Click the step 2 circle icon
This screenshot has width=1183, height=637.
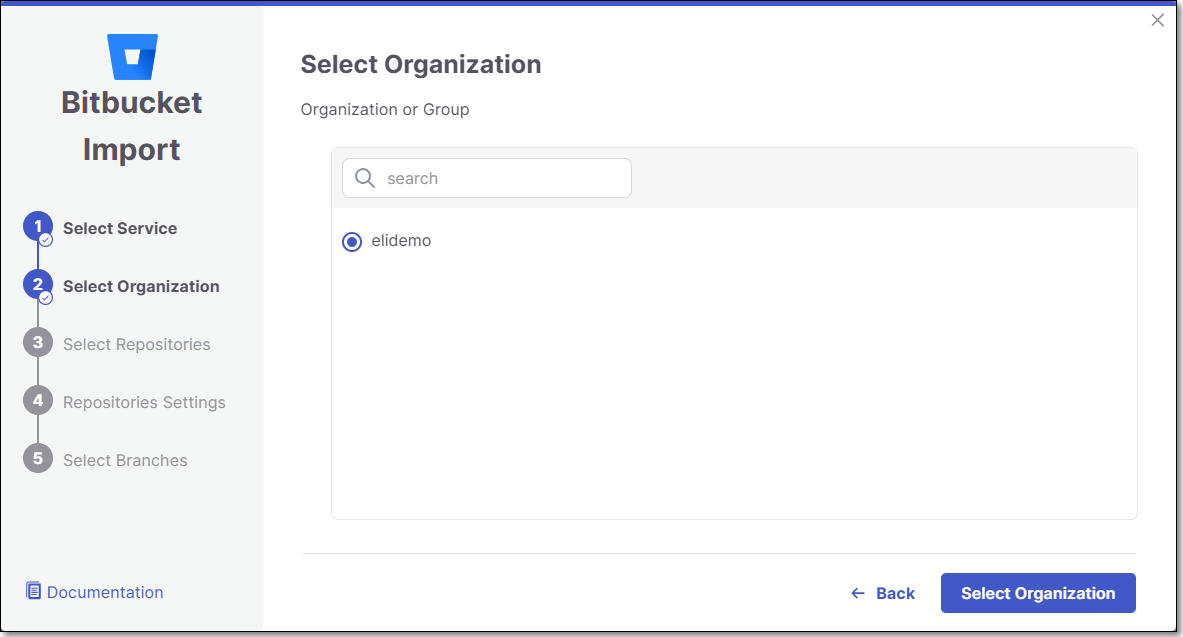38,285
